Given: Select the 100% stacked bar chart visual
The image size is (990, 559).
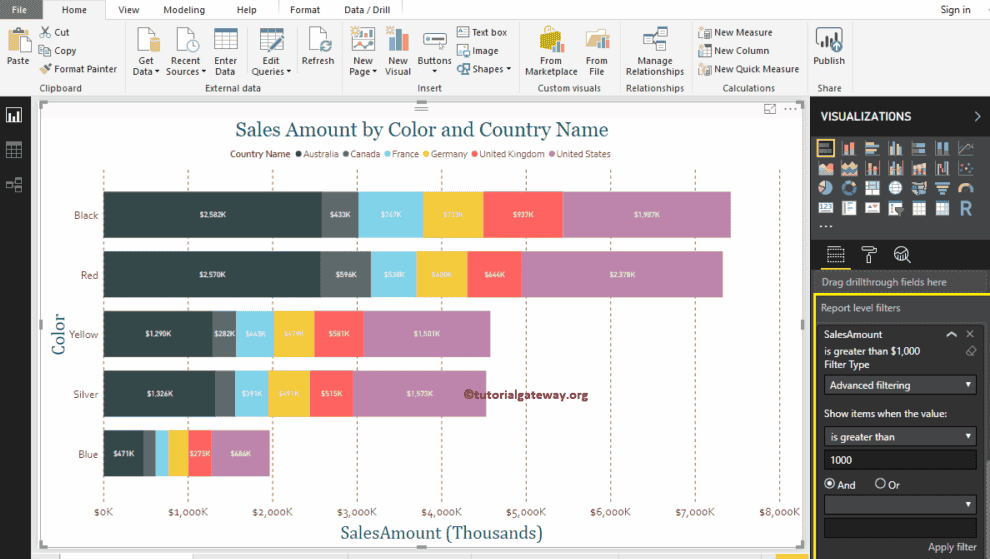Looking at the screenshot, I should click(919, 148).
